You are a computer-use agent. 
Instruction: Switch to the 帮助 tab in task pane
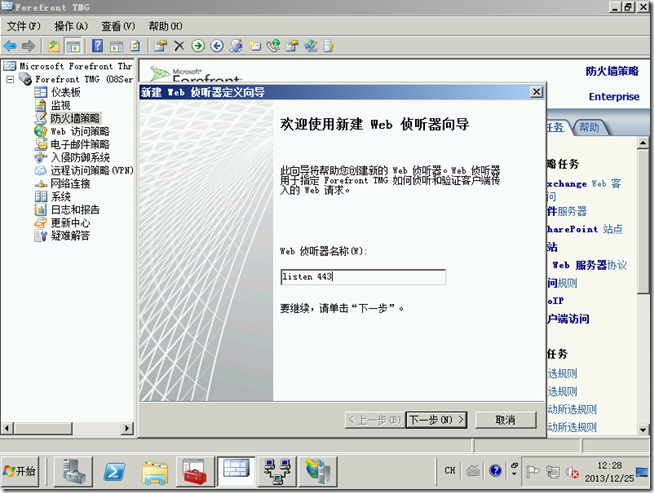tap(589, 127)
